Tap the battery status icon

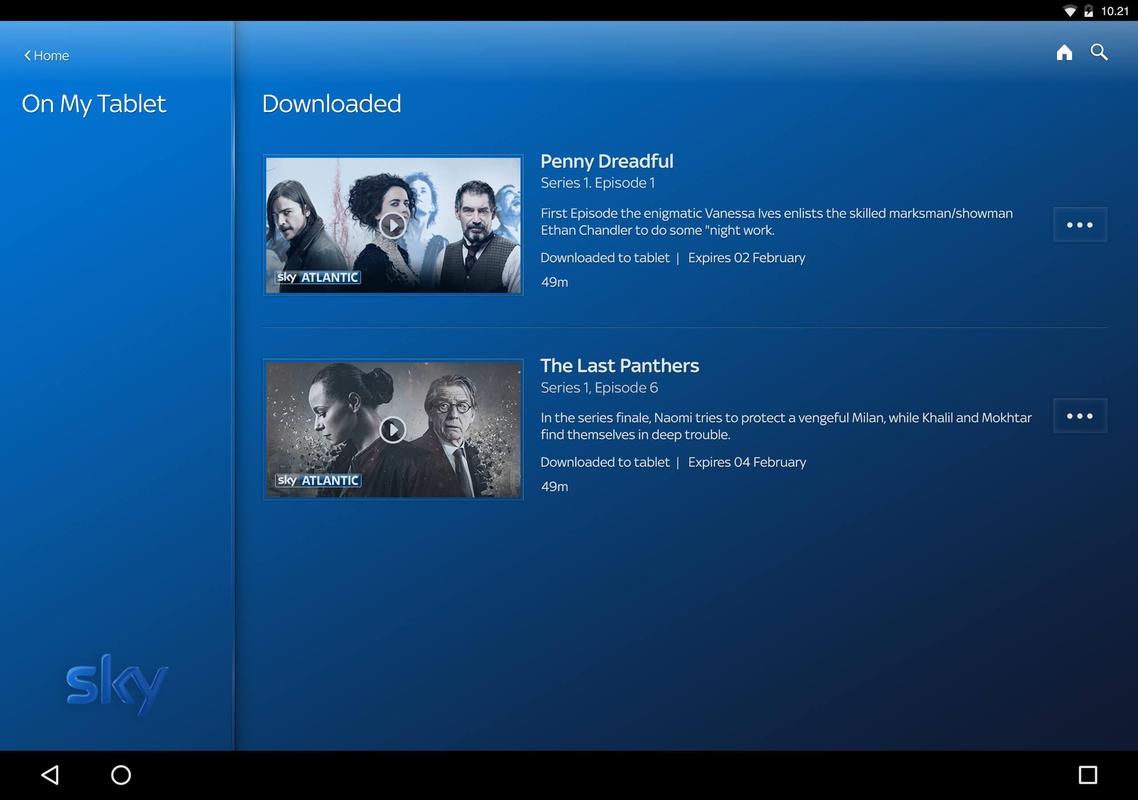(1088, 11)
